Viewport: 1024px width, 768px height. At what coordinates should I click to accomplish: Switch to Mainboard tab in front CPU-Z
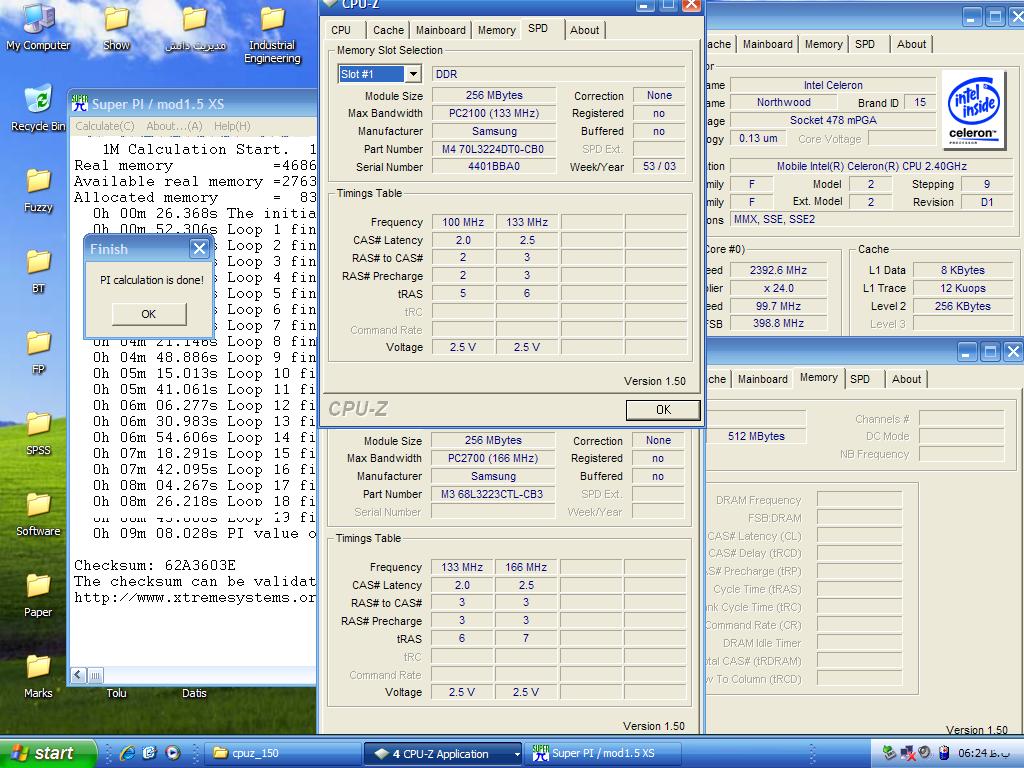point(441,30)
